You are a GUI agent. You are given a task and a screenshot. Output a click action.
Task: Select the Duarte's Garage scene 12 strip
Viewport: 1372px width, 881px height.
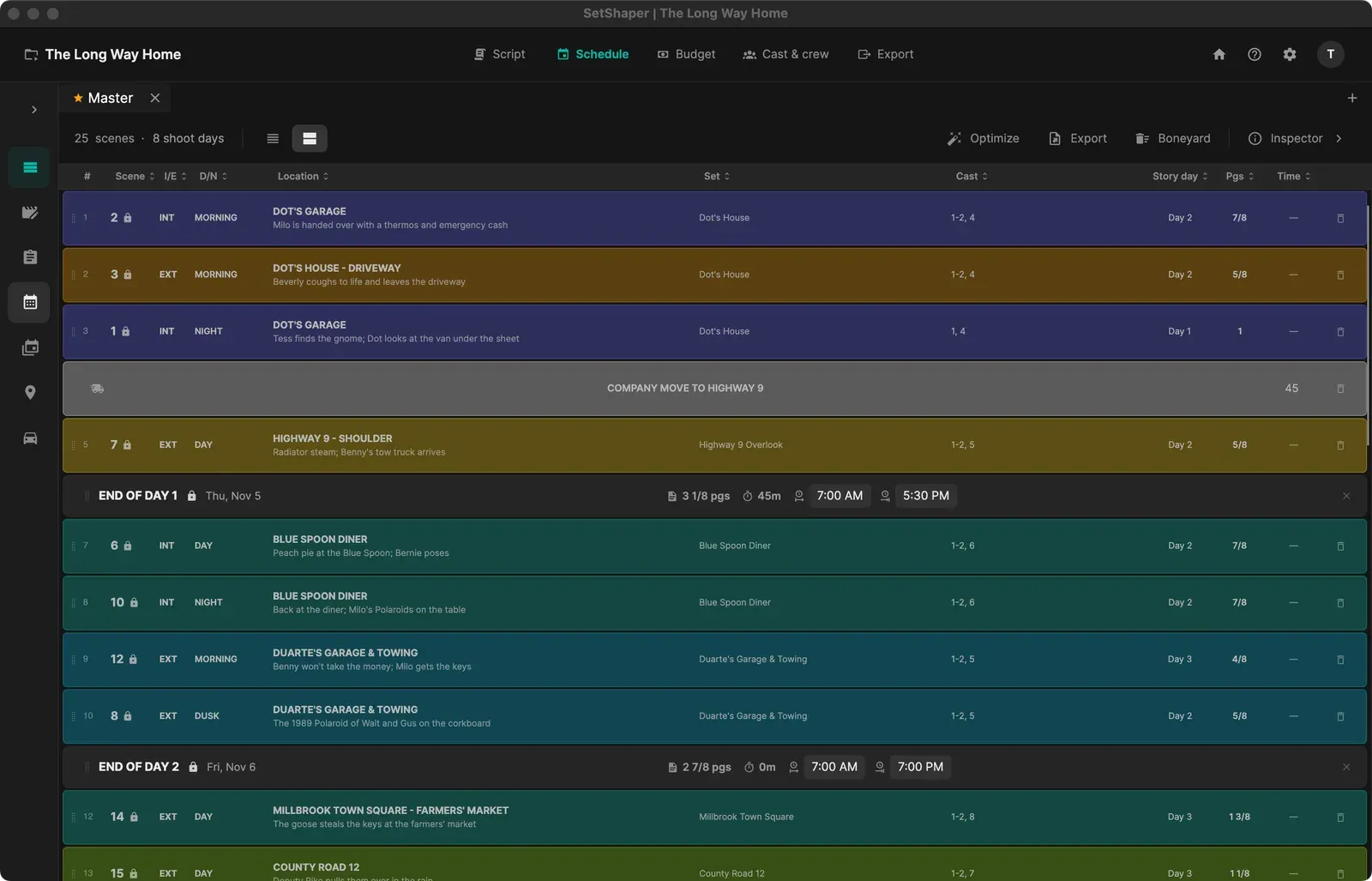(x=714, y=660)
